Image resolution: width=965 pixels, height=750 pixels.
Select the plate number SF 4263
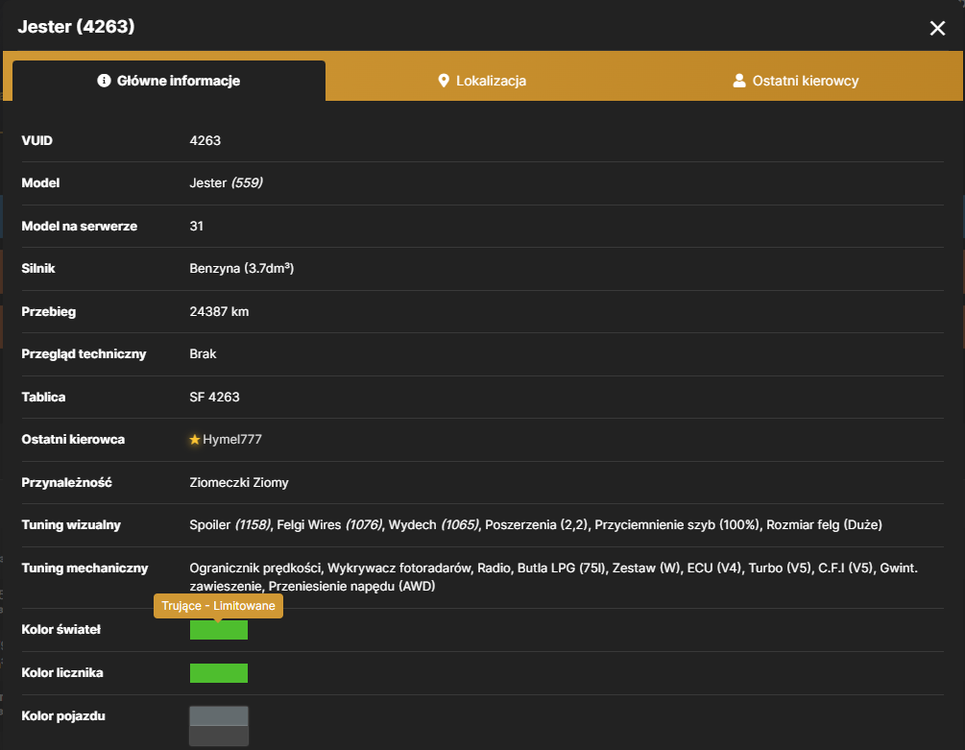(x=214, y=397)
